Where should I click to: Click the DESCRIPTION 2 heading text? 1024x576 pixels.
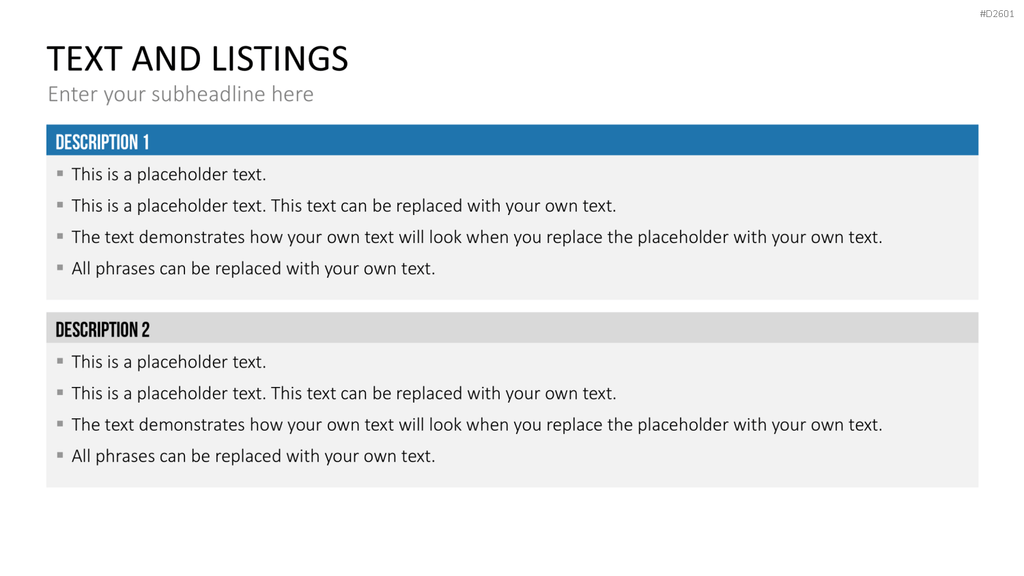103,330
